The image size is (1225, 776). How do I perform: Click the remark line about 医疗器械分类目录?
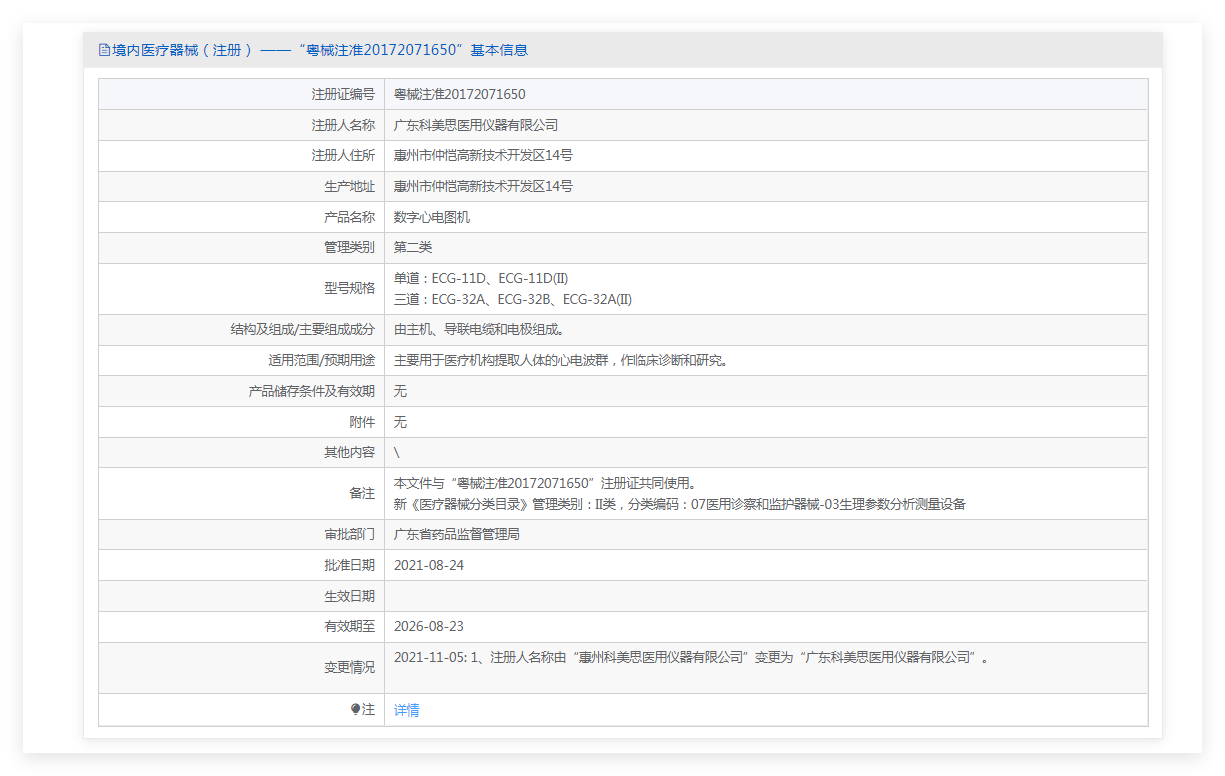[680, 504]
